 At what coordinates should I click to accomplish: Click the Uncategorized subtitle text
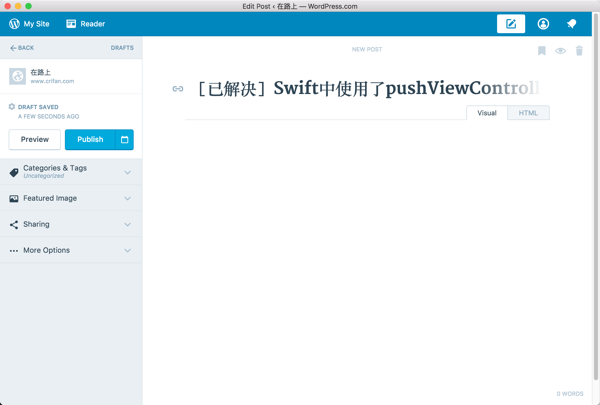44,176
